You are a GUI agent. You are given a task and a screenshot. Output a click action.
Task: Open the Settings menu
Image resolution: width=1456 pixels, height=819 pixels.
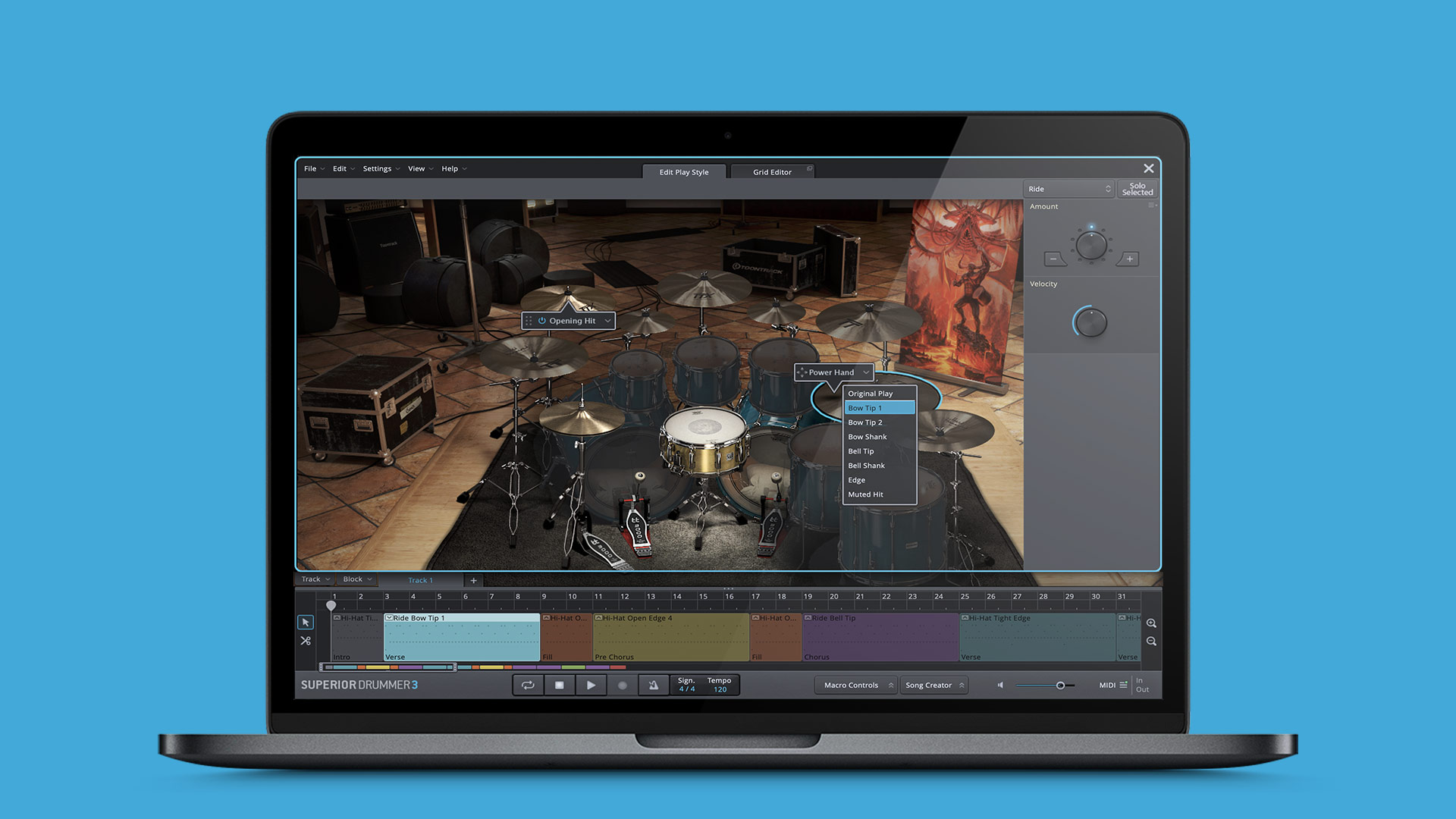click(x=381, y=168)
